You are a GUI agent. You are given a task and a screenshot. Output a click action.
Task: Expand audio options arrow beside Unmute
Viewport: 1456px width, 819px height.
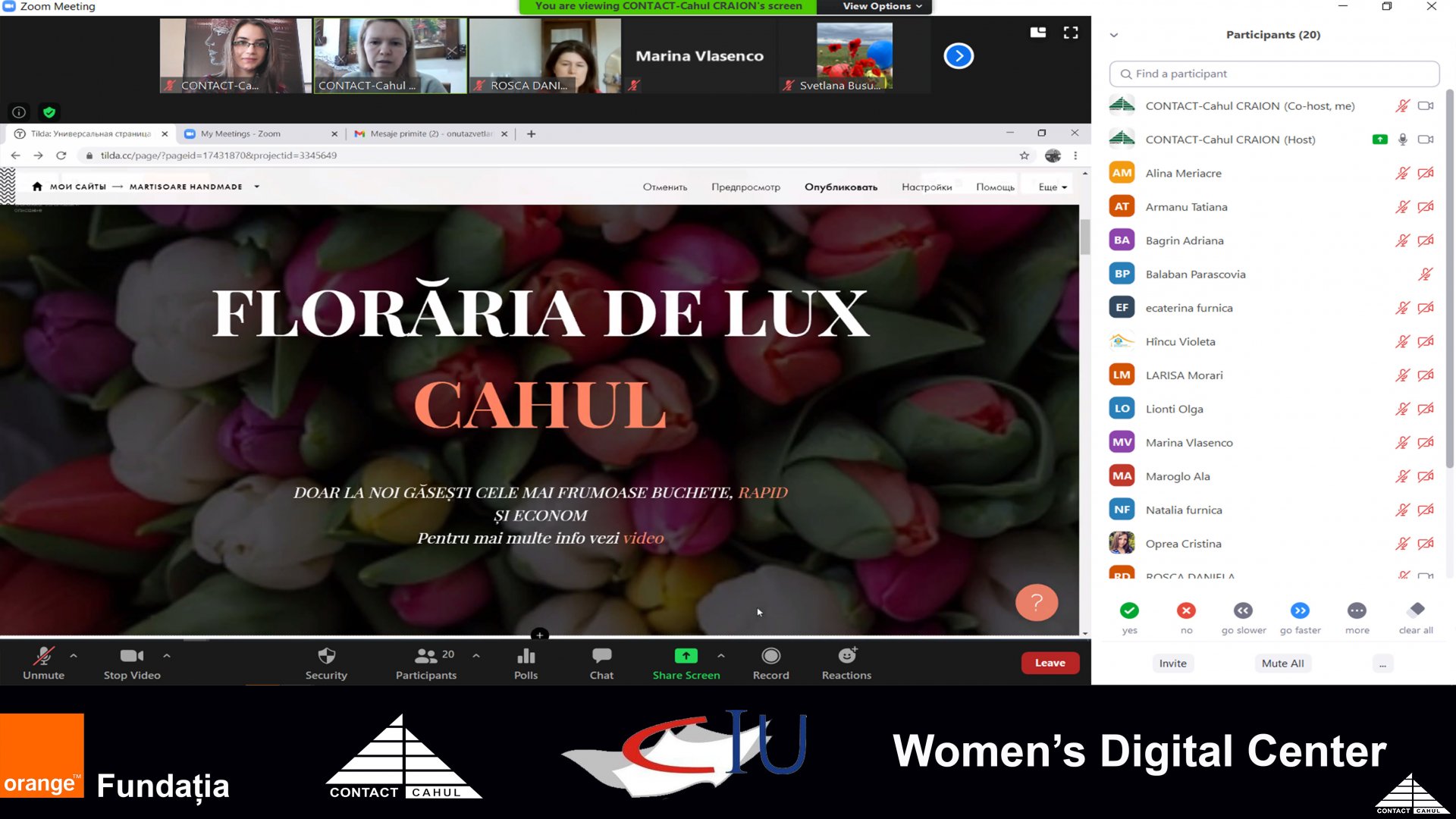pyautogui.click(x=74, y=655)
